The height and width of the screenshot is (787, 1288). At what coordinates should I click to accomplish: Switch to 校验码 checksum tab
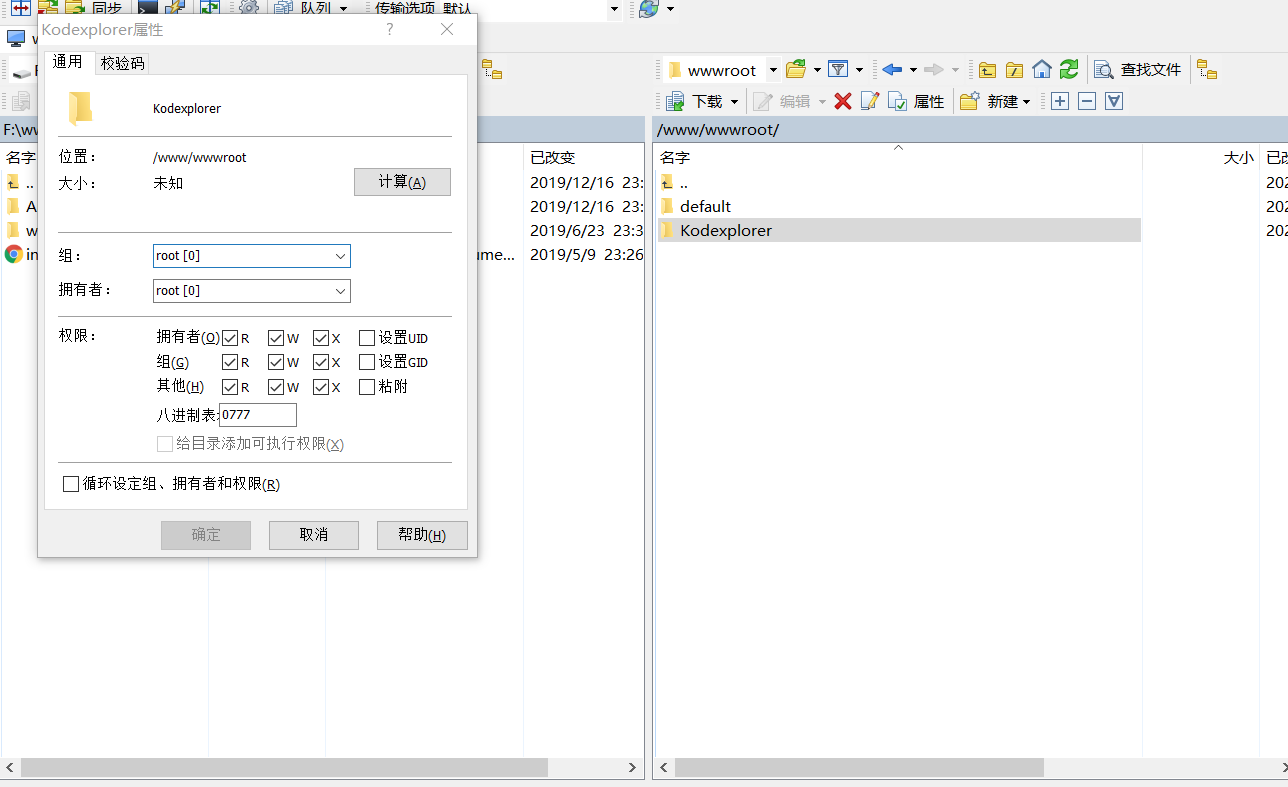[x=123, y=63]
